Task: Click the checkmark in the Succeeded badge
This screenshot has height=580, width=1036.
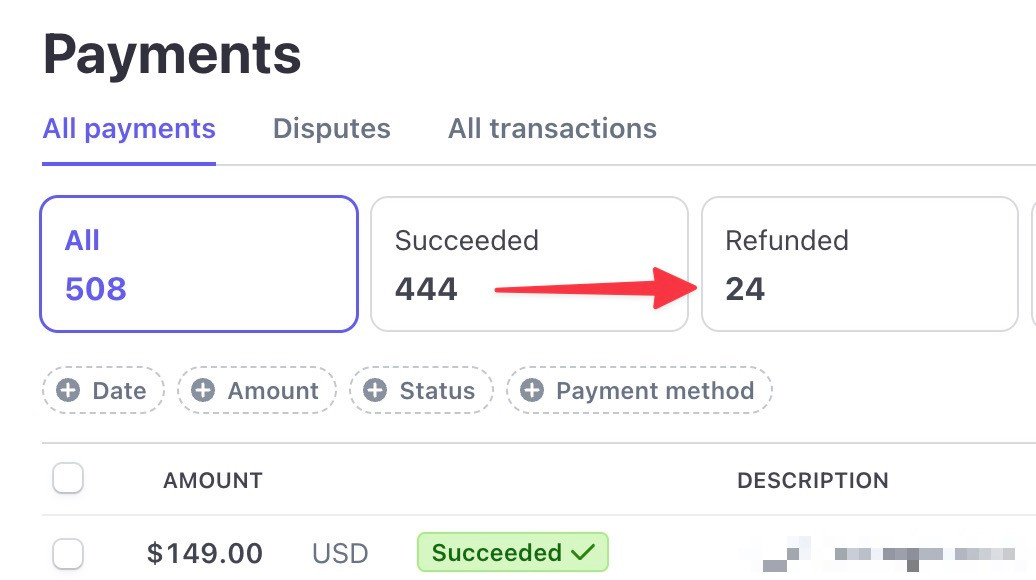Action: point(583,552)
